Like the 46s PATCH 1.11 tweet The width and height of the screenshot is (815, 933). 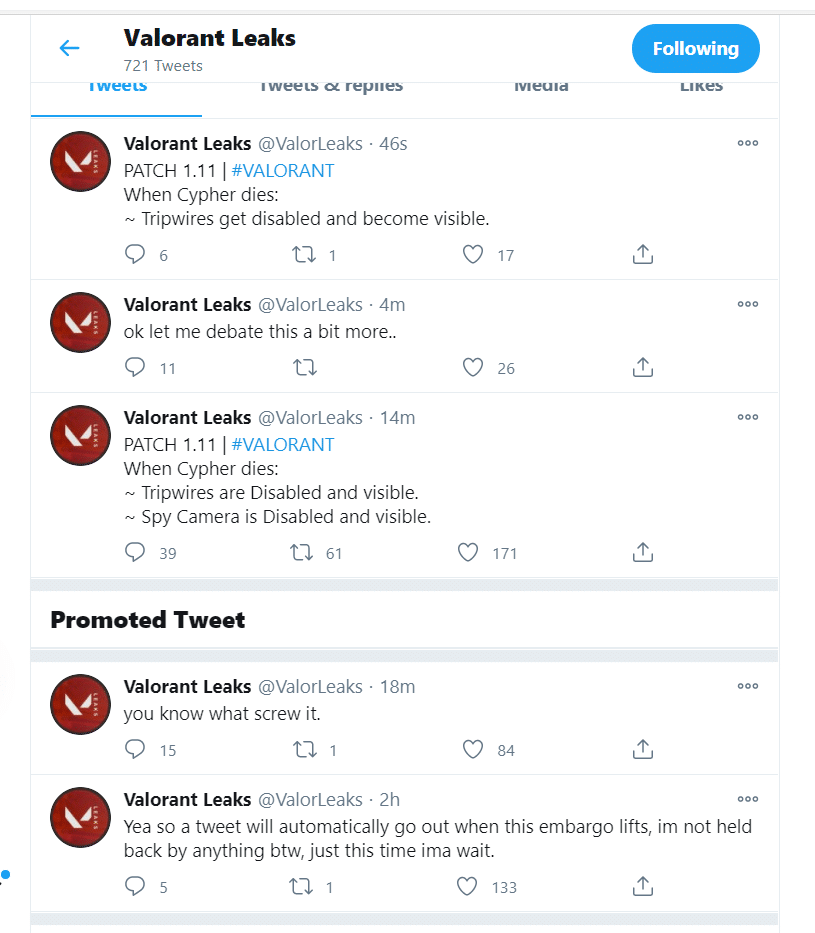[473, 255]
